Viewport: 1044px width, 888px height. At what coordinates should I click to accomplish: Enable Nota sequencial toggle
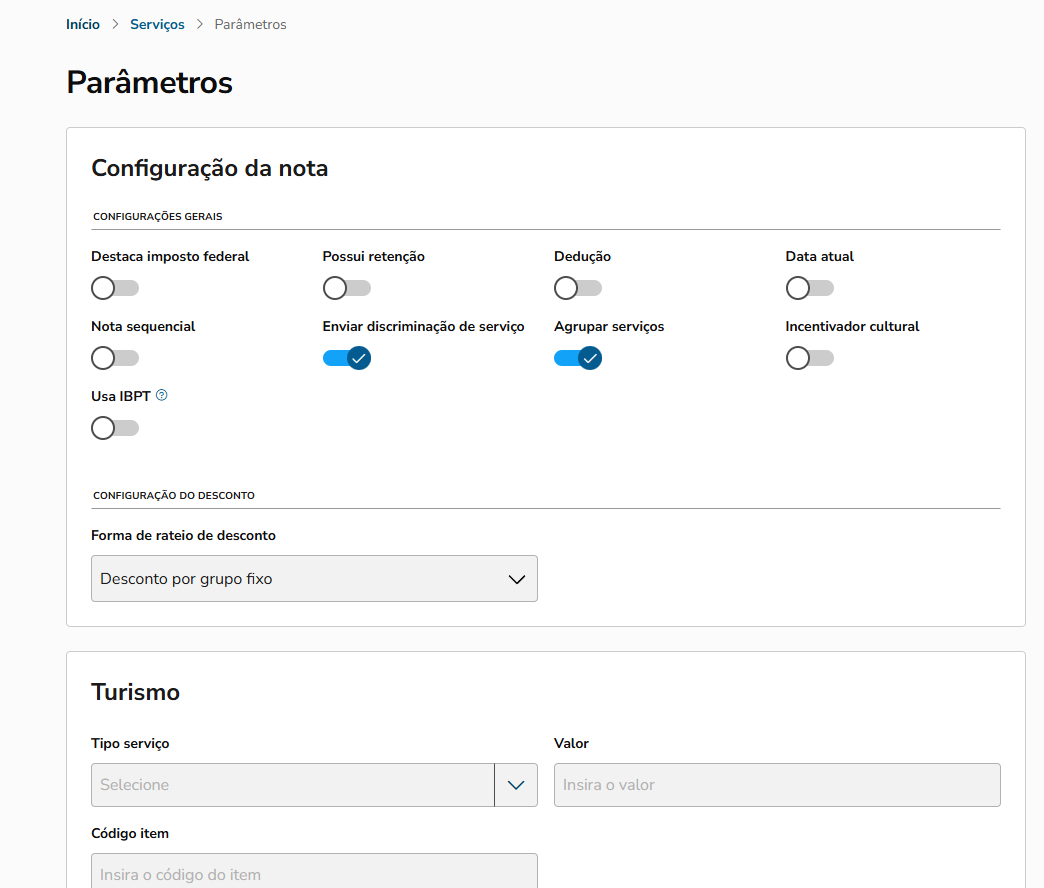[x=114, y=358]
